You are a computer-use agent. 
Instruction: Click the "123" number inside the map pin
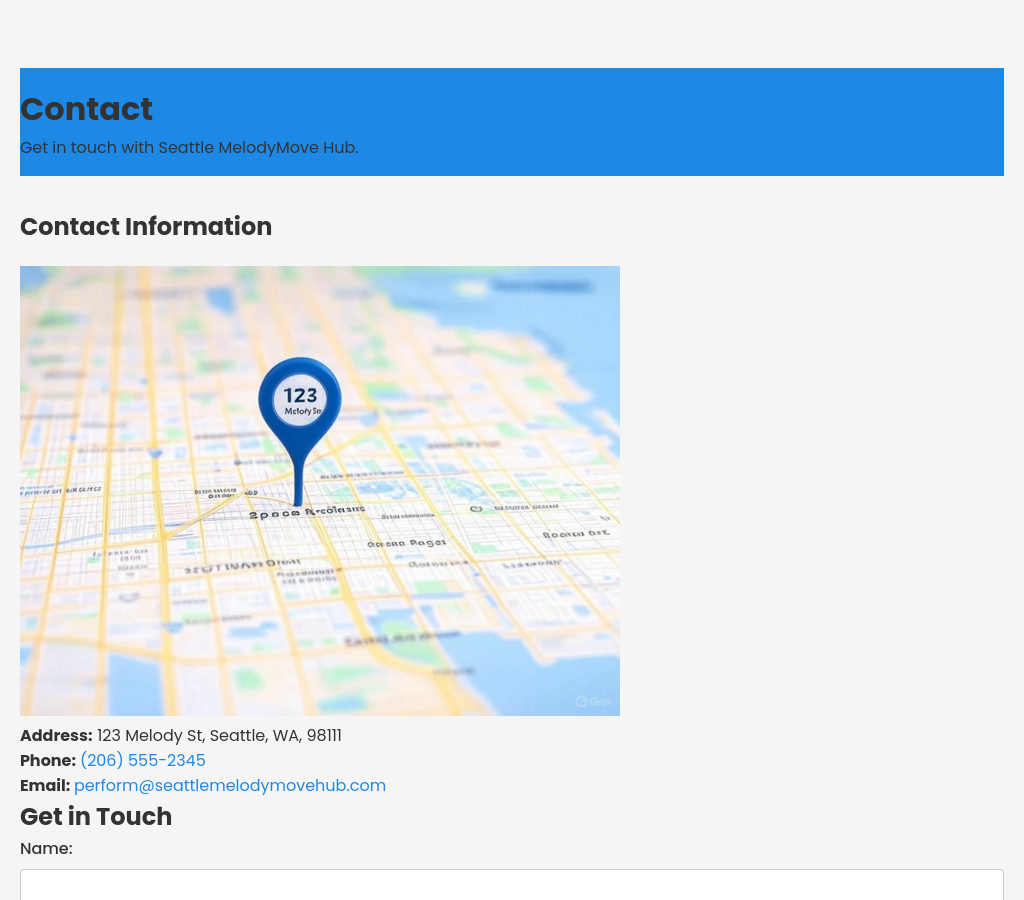click(x=300, y=395)
